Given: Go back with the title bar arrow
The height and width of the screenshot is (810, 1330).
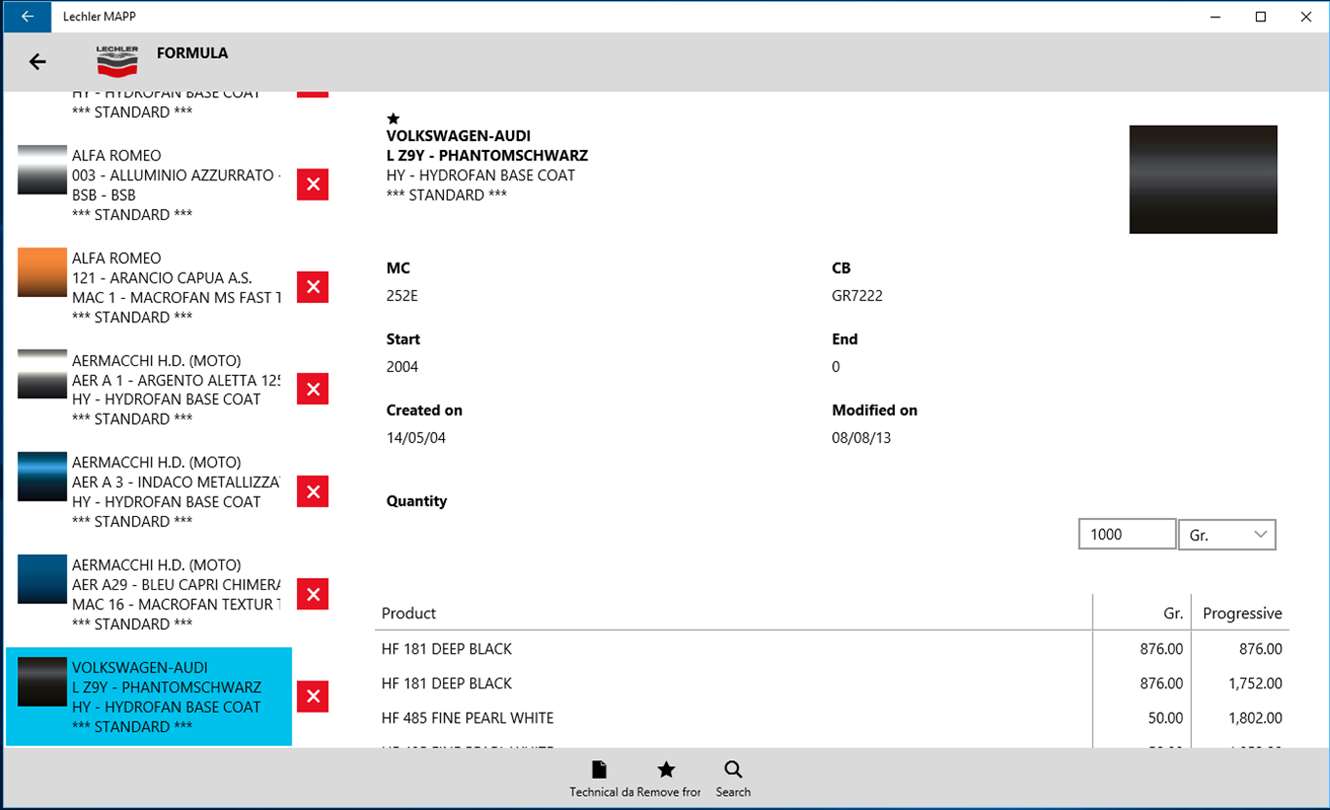Looking at the screenshot, I should click(x=27, y=16).
